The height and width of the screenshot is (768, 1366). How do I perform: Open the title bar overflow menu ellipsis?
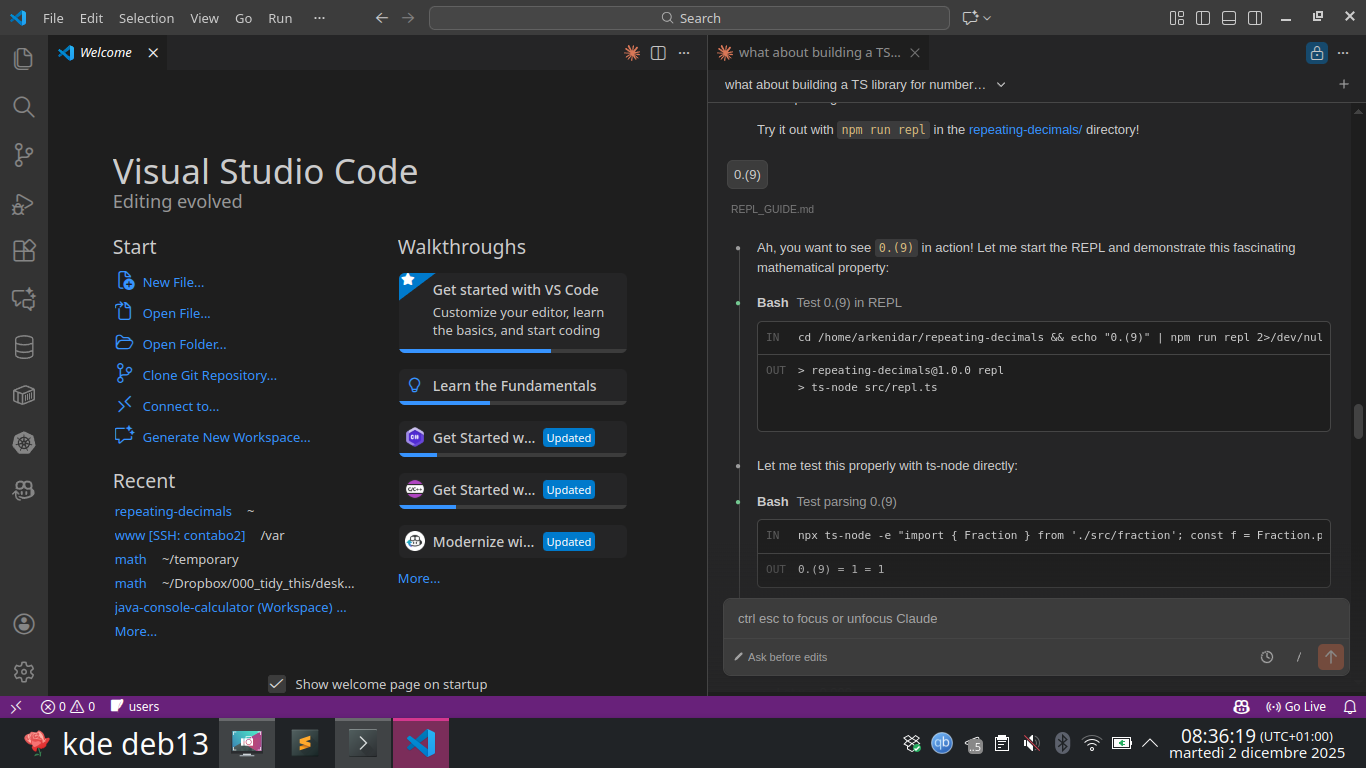tap(319, 18)
